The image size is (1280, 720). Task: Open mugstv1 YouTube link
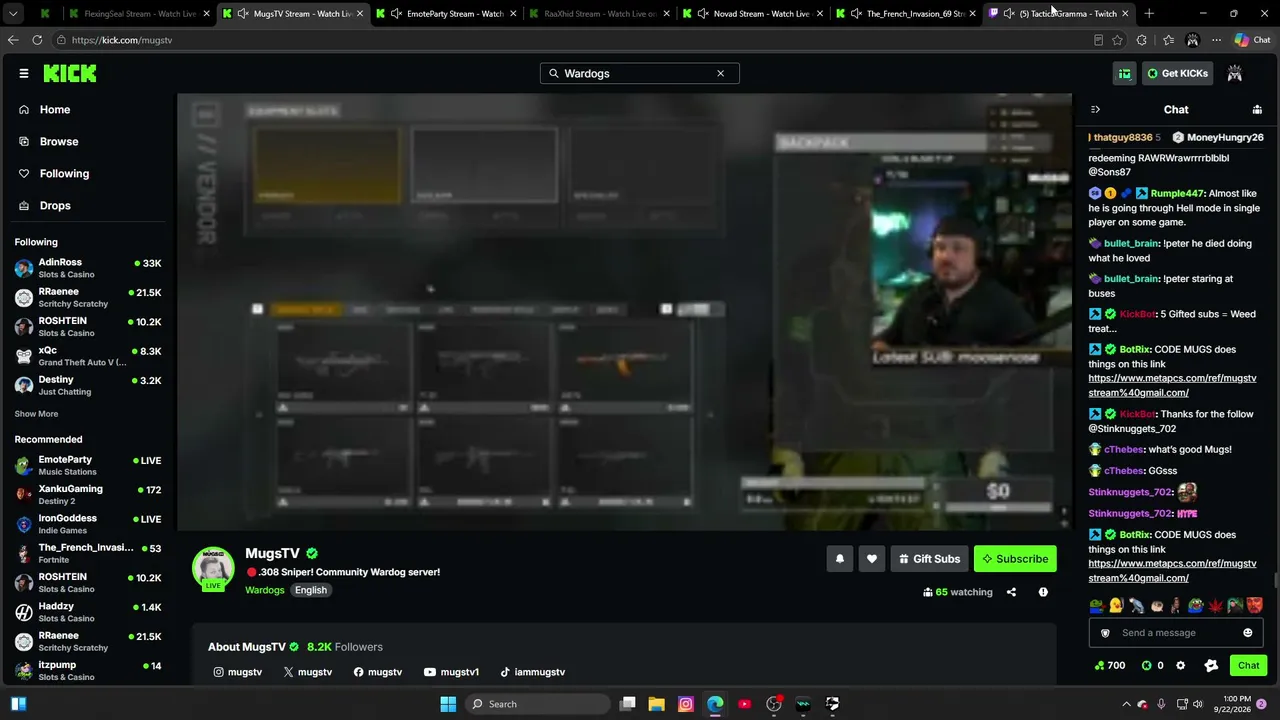point(451,672)
